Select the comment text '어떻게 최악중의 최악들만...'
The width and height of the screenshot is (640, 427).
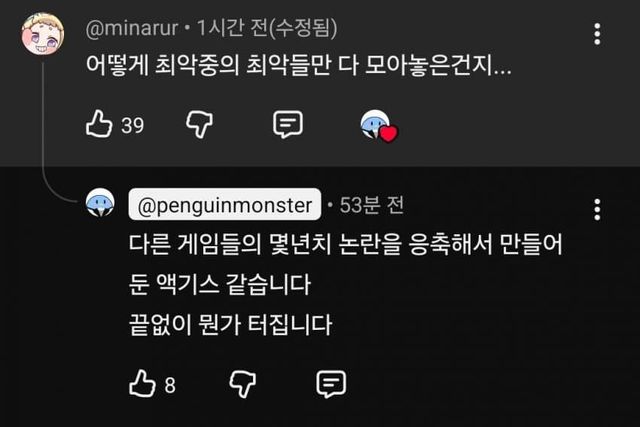coord(298,65)
